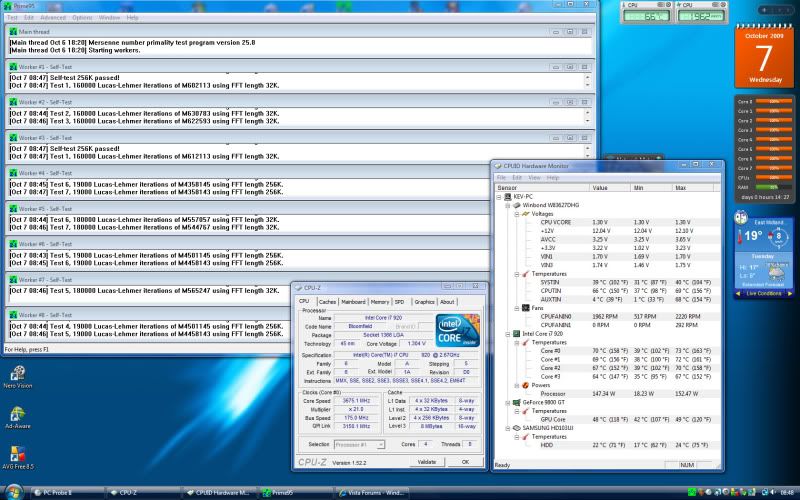Collapse the Powers tree node

(516, 385)
